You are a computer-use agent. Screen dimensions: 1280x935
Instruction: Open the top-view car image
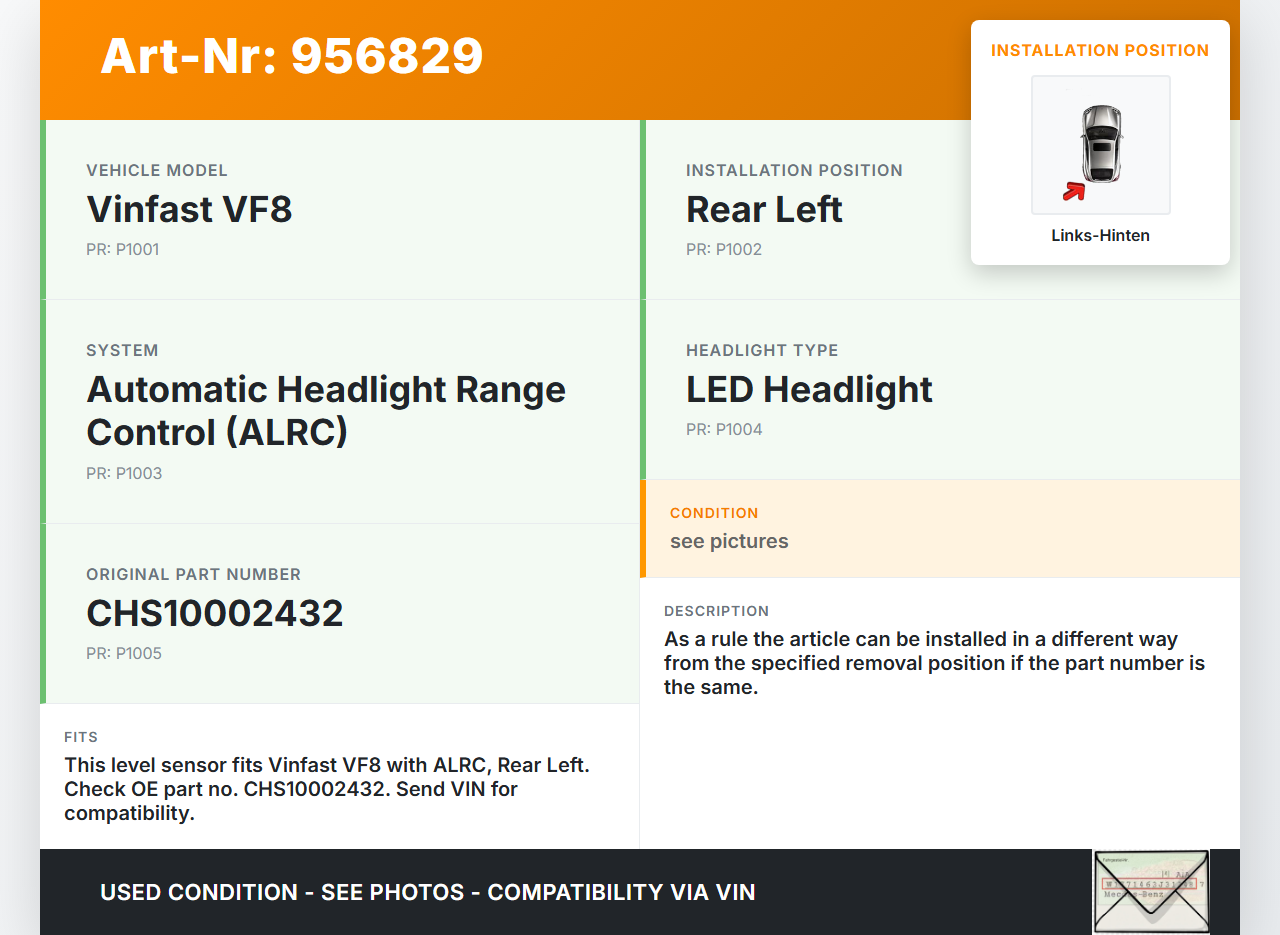[x=1101, y=144]
